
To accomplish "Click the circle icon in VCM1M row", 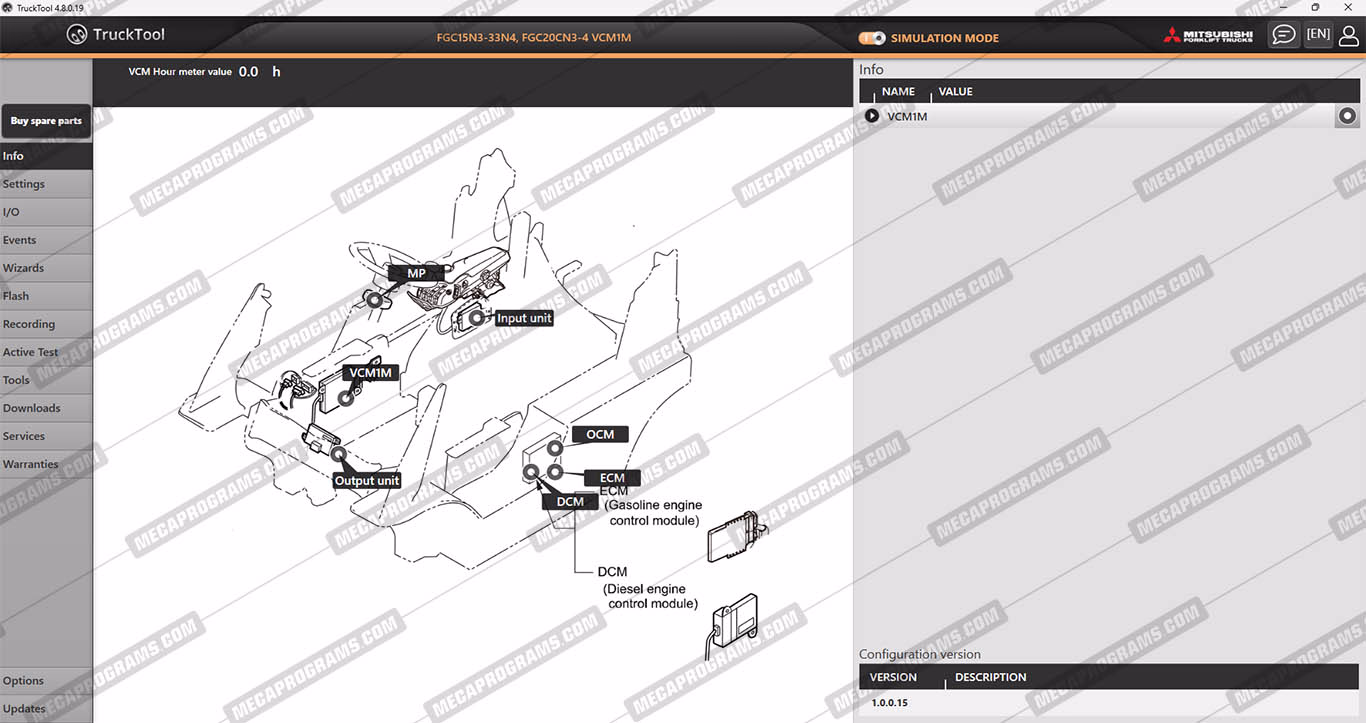I will pos(1348,116).
